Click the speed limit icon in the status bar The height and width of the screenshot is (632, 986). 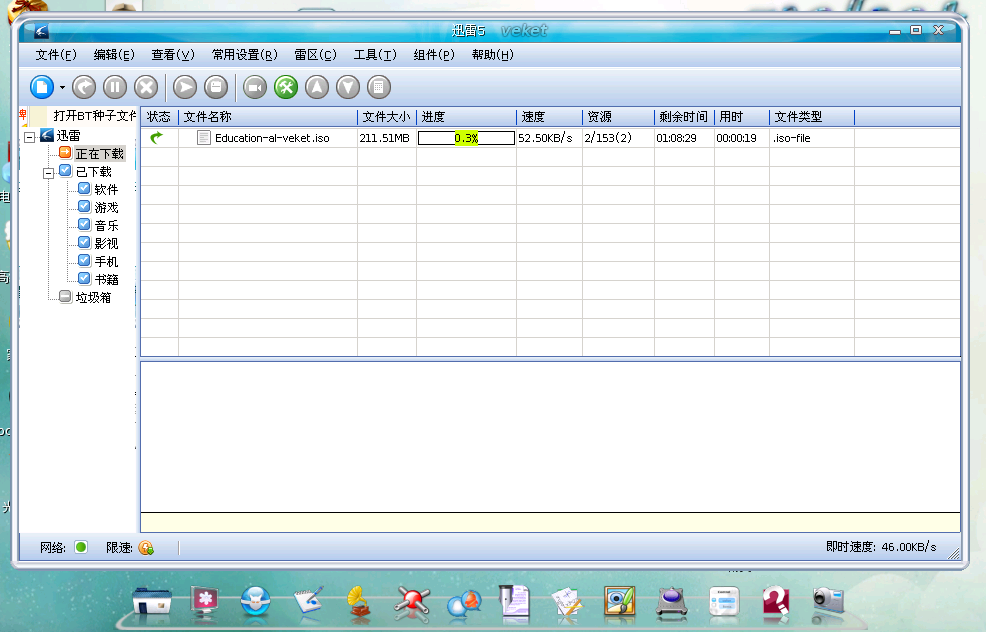tap(146, 548)
